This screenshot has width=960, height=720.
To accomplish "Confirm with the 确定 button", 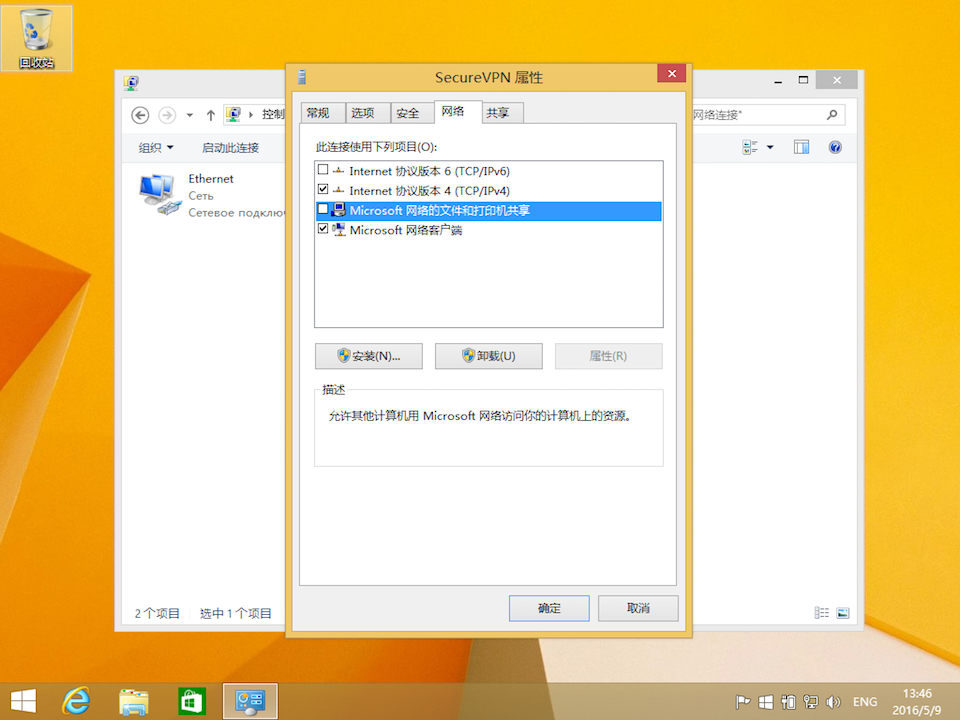I will coord(549,608).
